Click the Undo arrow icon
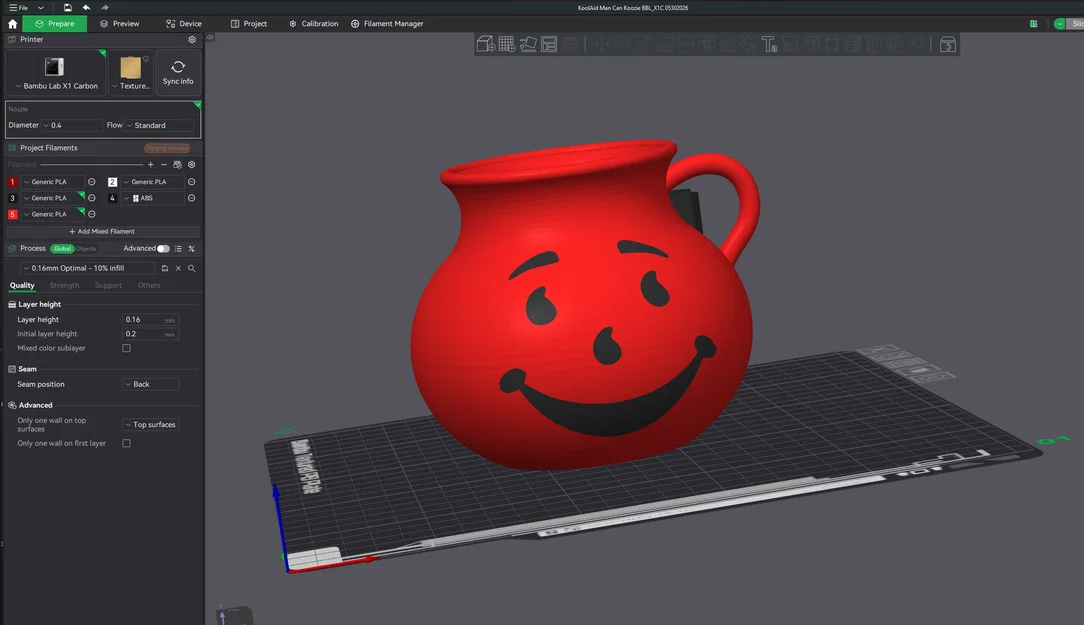The image size is (1084, 625). 86,8
